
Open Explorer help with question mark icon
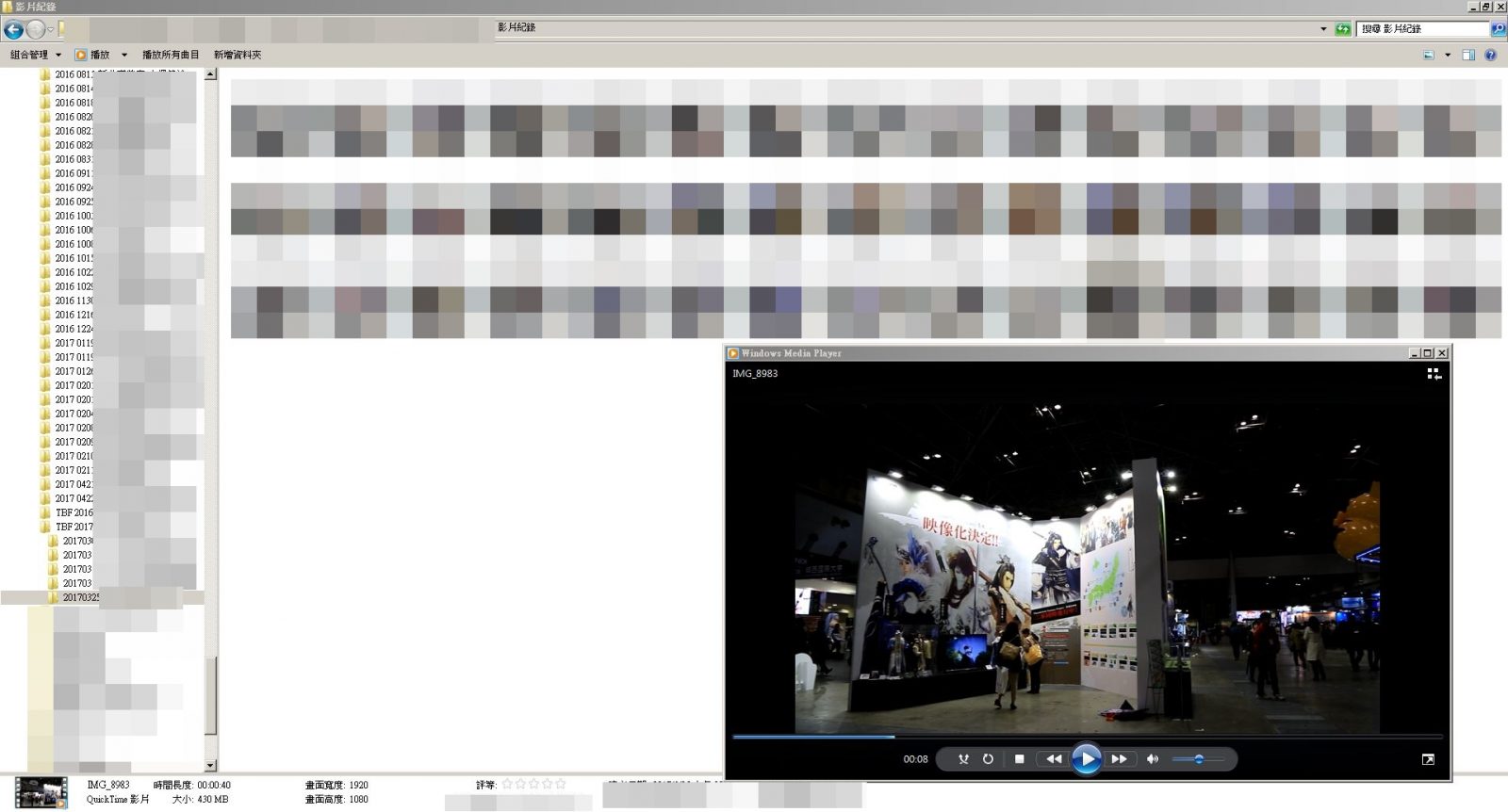pyautogui.click(x=1490, y=55)
